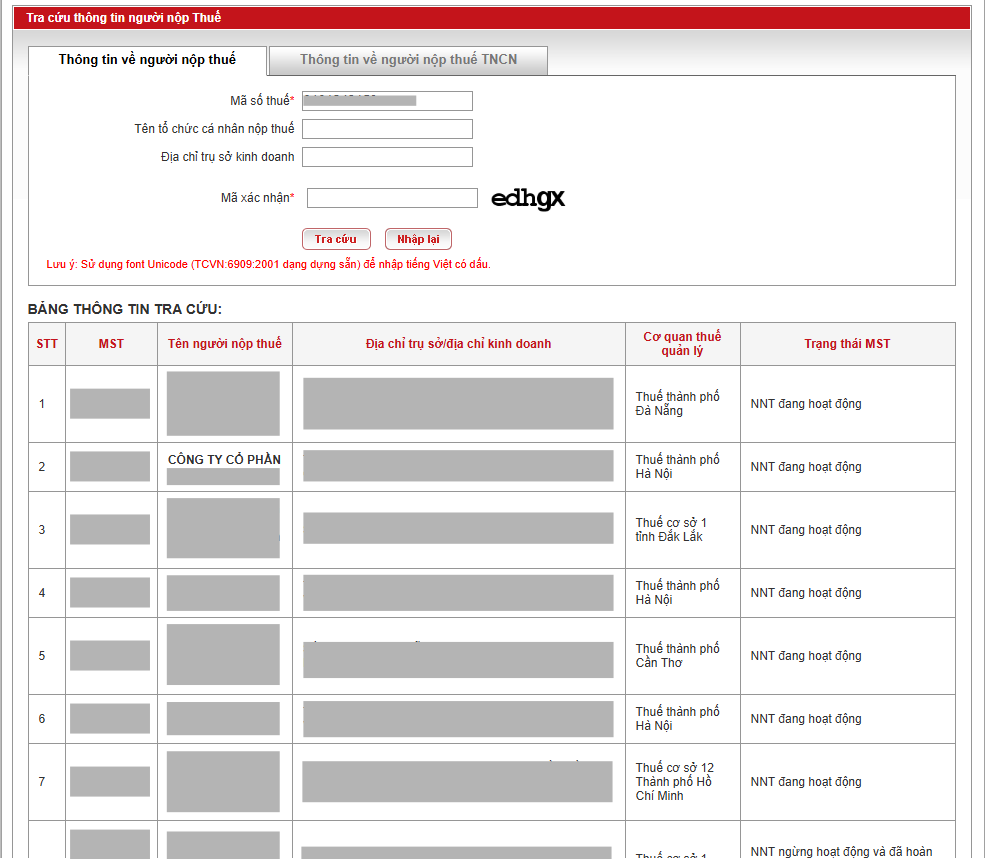This screenshot has width=985, height=859.
Task: Click the Nhập lại reset button
Action: (418, 239)
